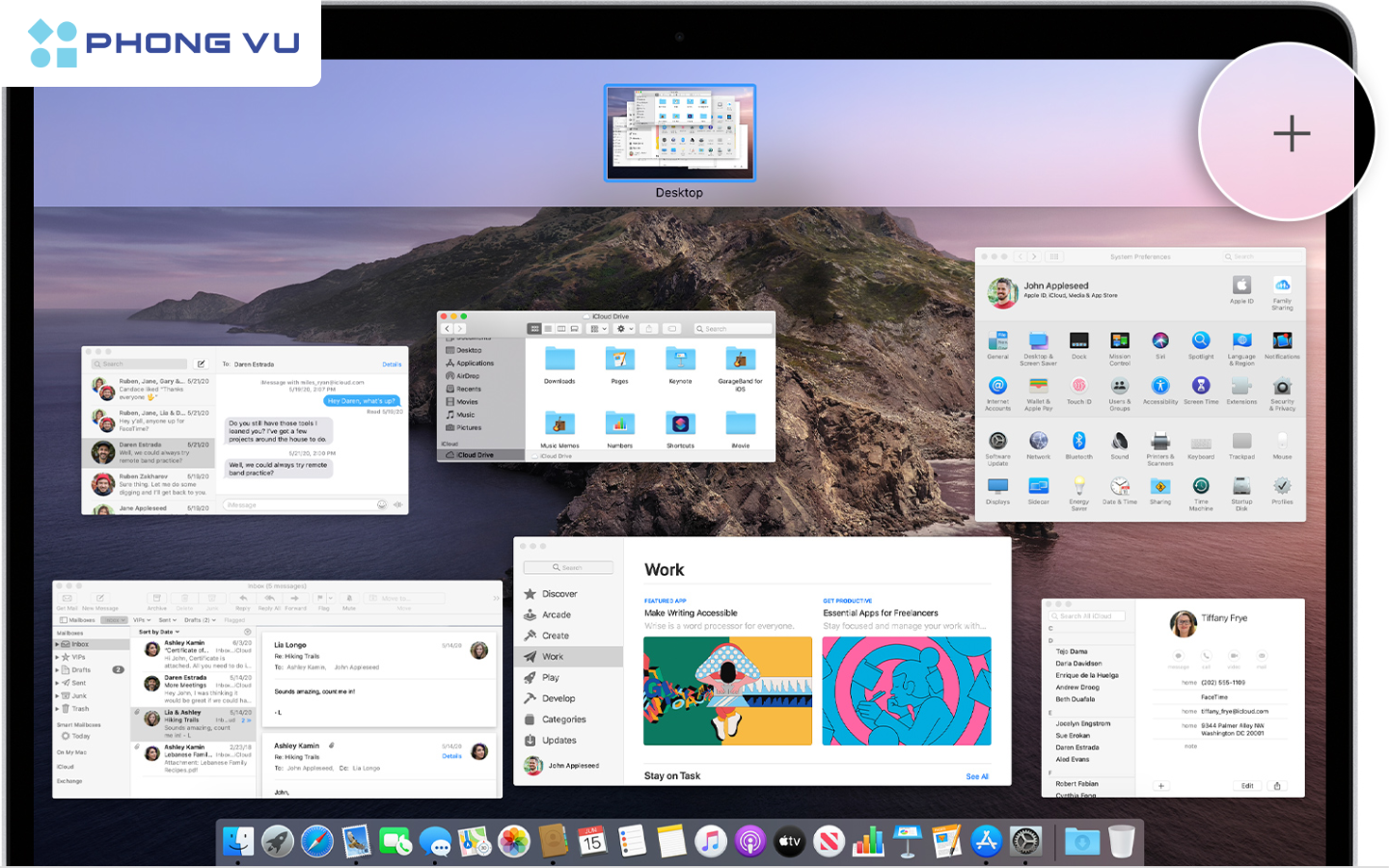Open Sidecar pane in System Preferences
The height and width of the screenshot is (868, 1389).
(1039, 490)
